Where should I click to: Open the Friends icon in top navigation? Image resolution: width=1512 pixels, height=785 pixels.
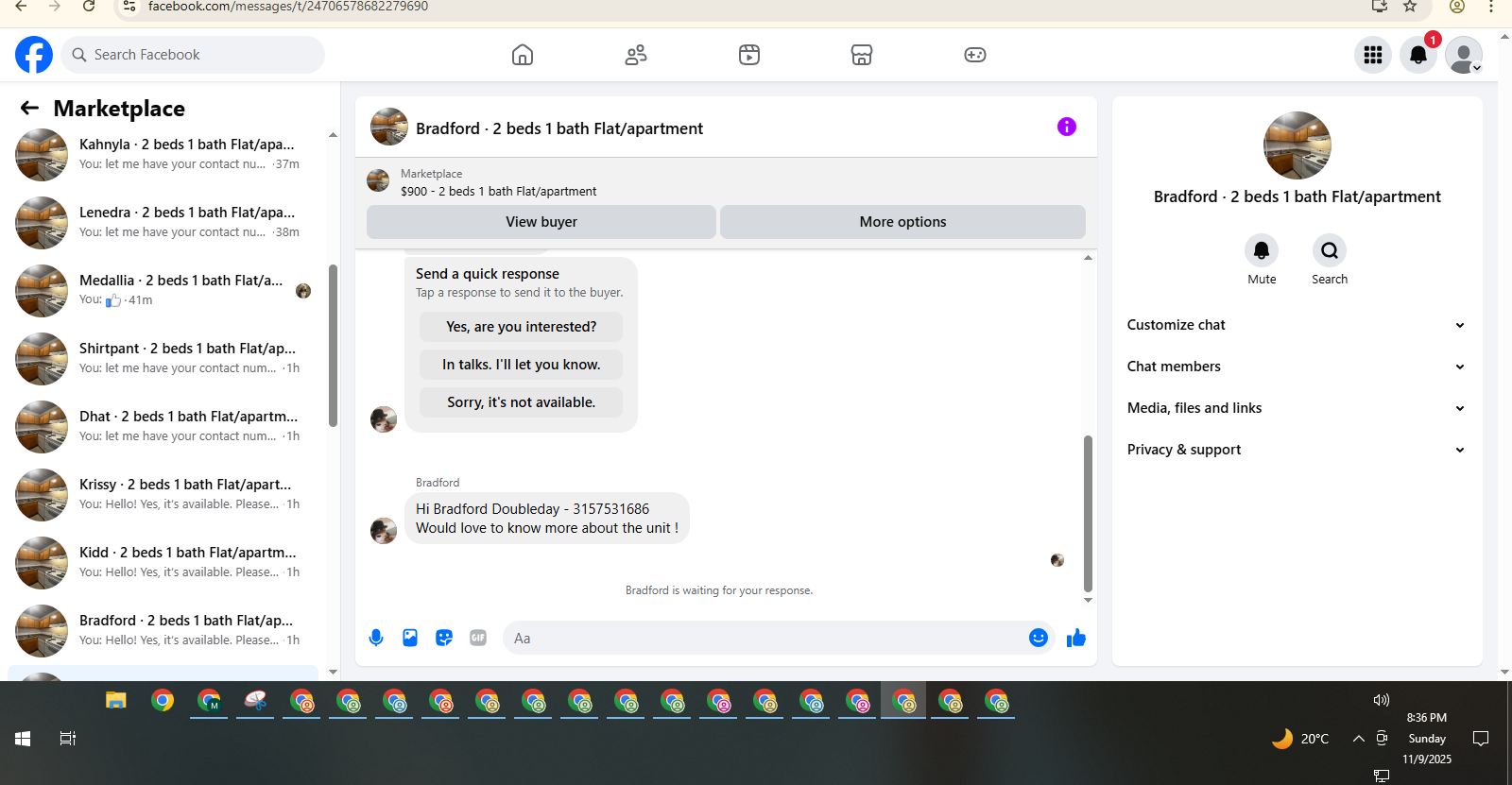pyautogui.click(x=636, y=55)
